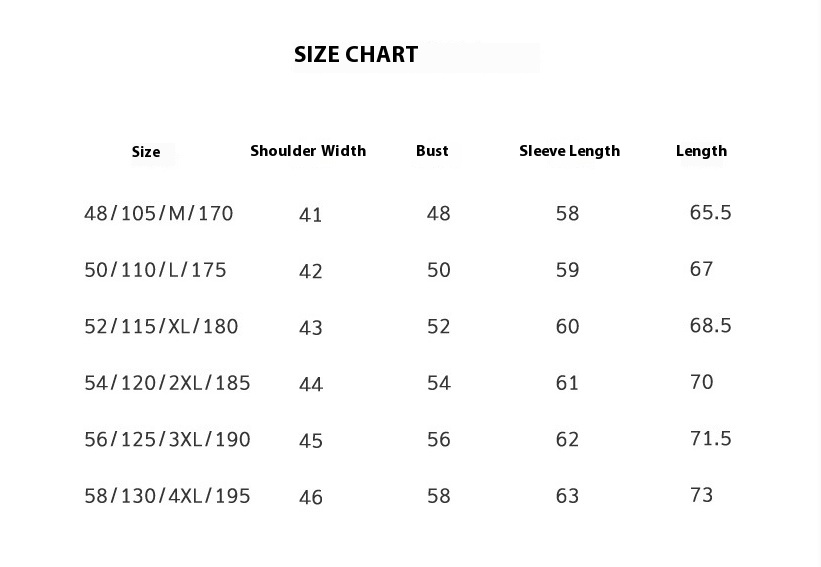Click the 52/115/XL/180 size row label
The width and height of the screenshot is (821, 567).
[161, 327]
